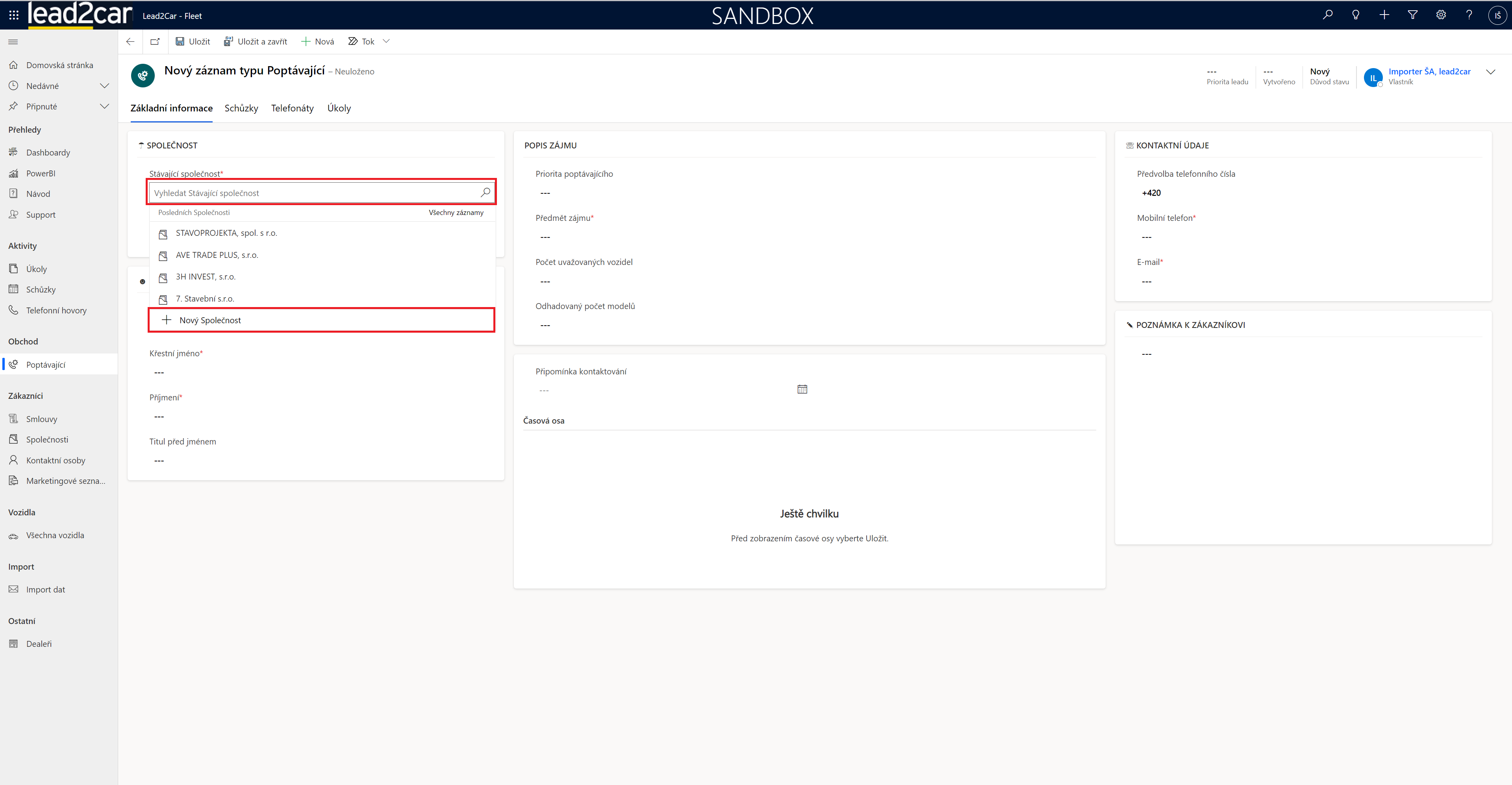The image size is (1512, 785).
Task: Click the back arrow in command bar
Action: click(x=130, y=42)
